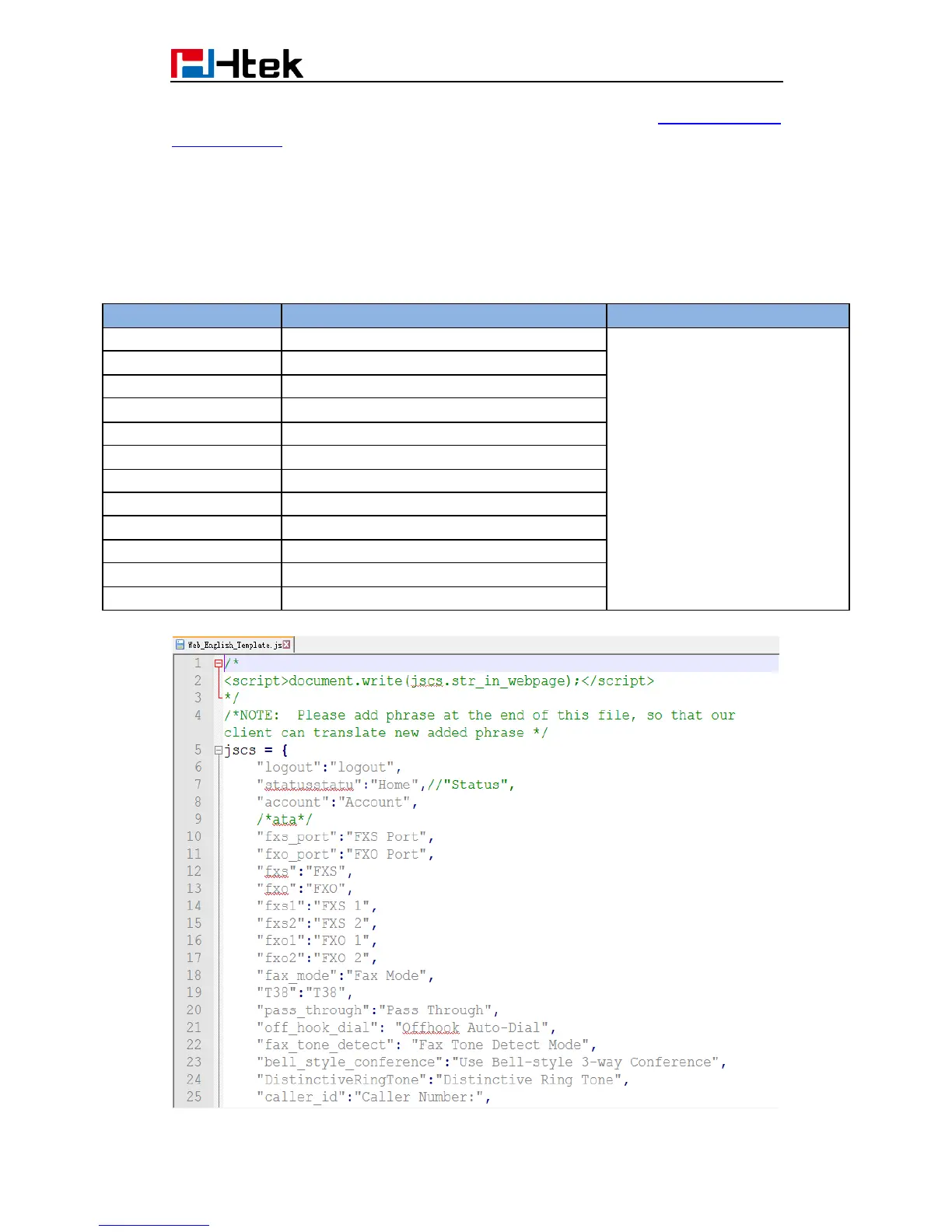The height and width of the screenshot is (1232, 952).
Task: Click the script document.write line in the editor
Action: [439, 681]
